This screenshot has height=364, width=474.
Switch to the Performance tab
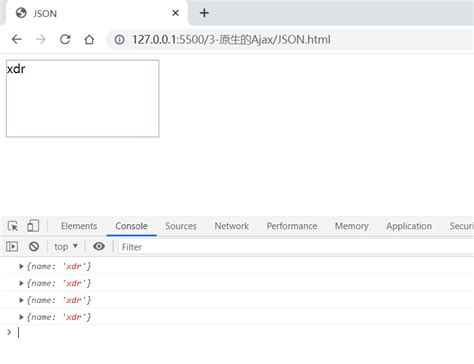tap(292, 226)
